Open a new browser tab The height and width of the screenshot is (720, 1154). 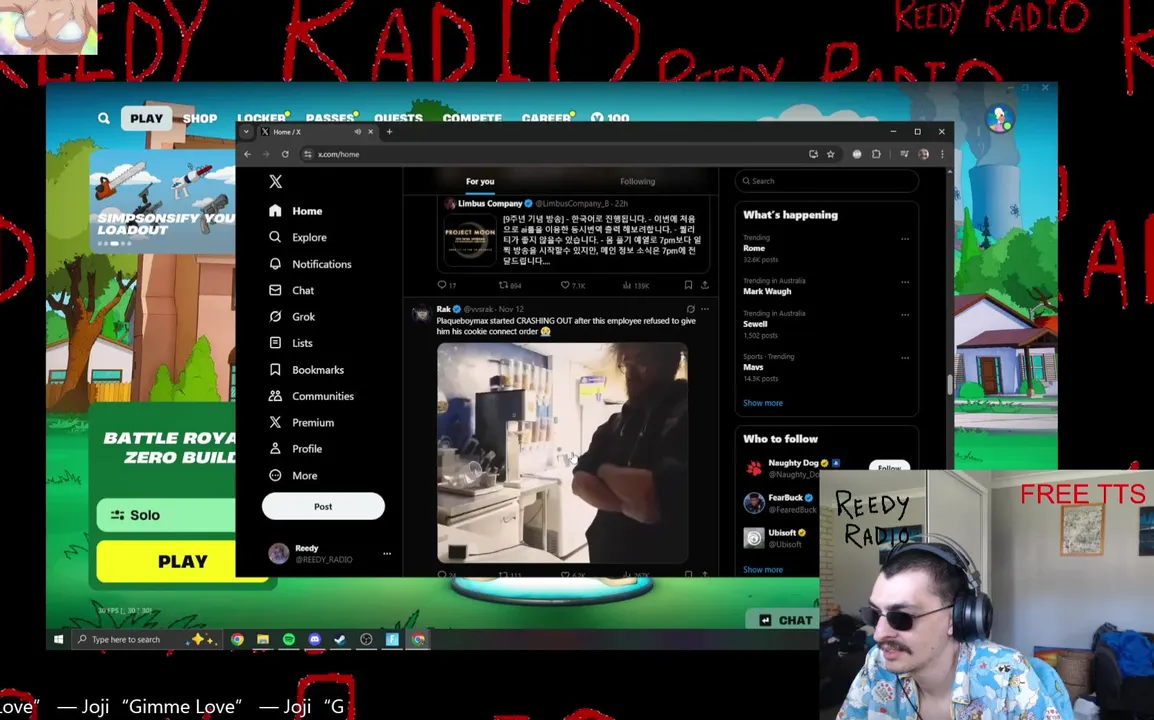coord(389,132)
